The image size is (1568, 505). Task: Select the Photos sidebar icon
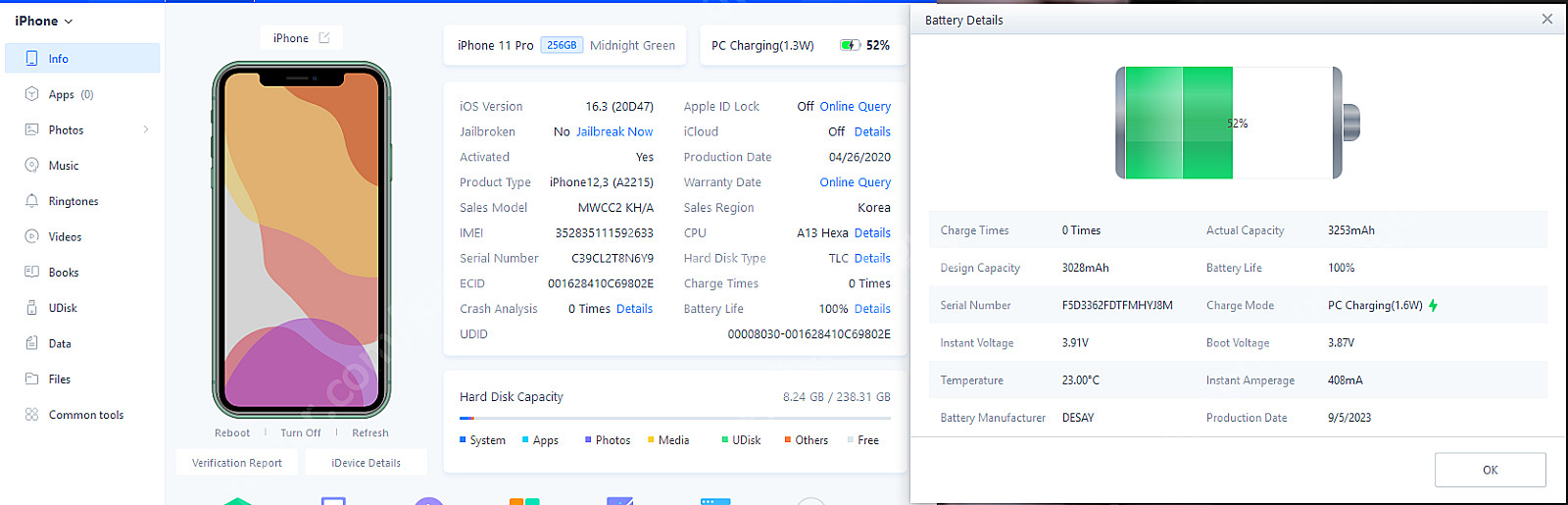31,129
